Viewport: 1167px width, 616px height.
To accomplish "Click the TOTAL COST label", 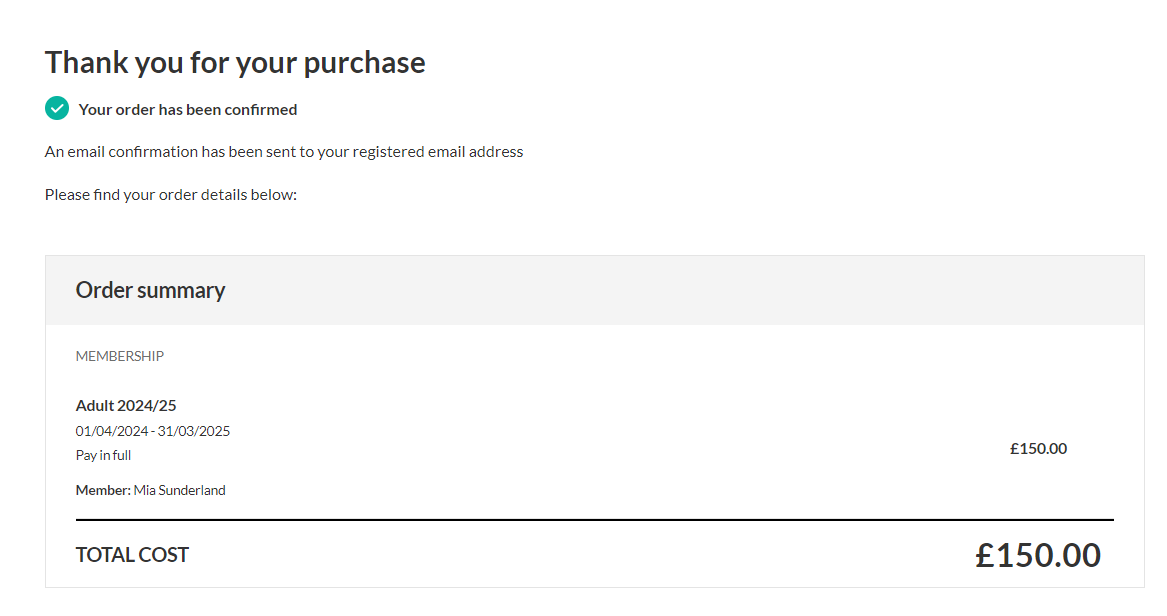I will click(x=132, y=555).
